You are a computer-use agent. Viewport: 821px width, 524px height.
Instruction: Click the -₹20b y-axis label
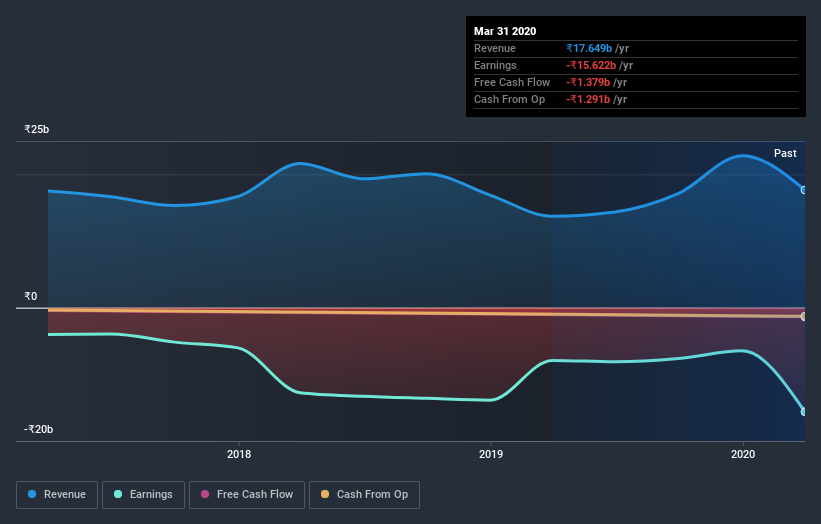(x=38, y=429)
